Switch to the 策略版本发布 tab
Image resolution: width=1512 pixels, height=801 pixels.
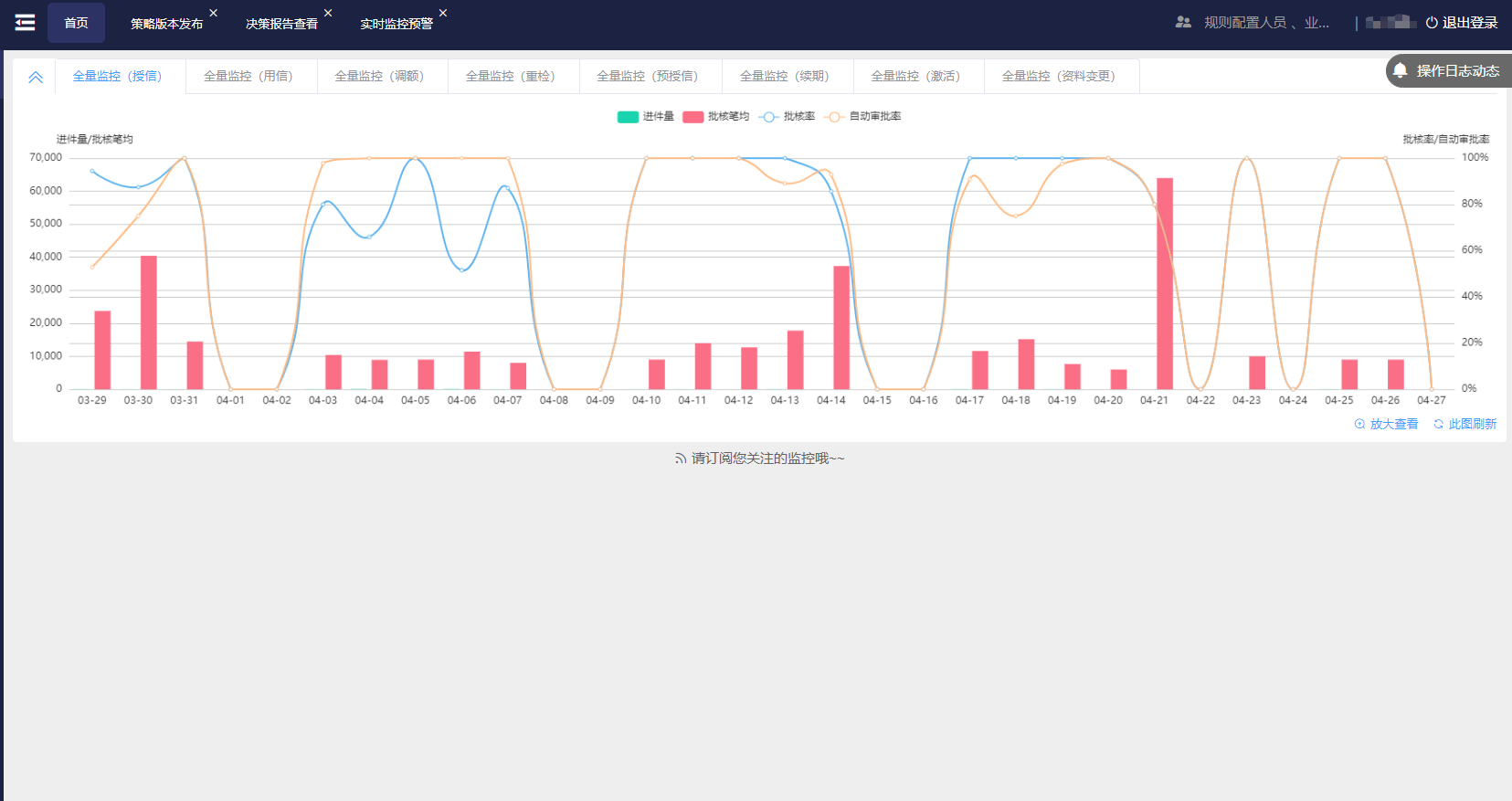(166, 24)
